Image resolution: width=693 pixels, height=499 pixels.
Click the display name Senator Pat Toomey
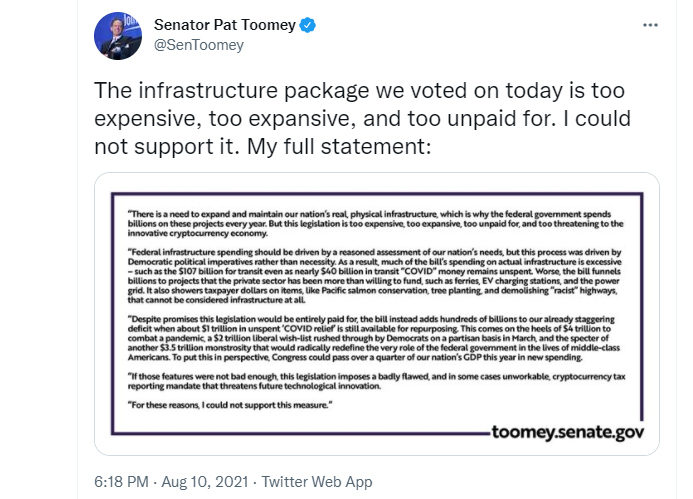click(x=225, y=25)
